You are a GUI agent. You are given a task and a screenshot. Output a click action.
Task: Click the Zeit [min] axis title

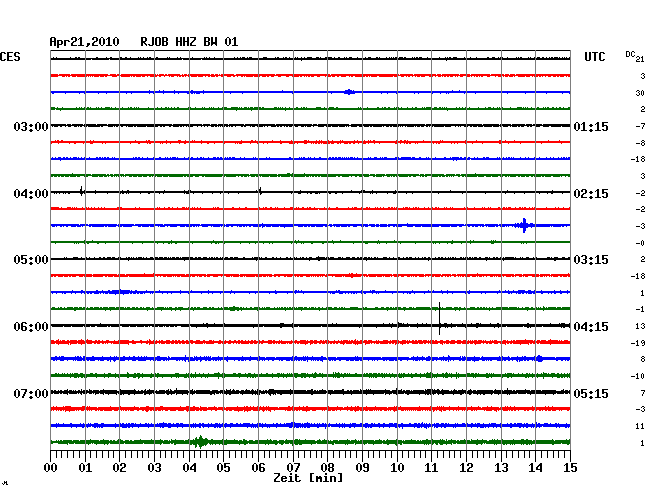coord(308,478)
